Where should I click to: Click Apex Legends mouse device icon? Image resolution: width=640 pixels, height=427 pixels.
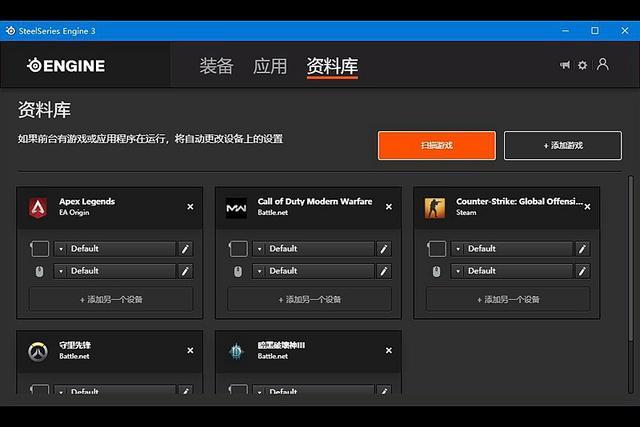coord(39,271)
